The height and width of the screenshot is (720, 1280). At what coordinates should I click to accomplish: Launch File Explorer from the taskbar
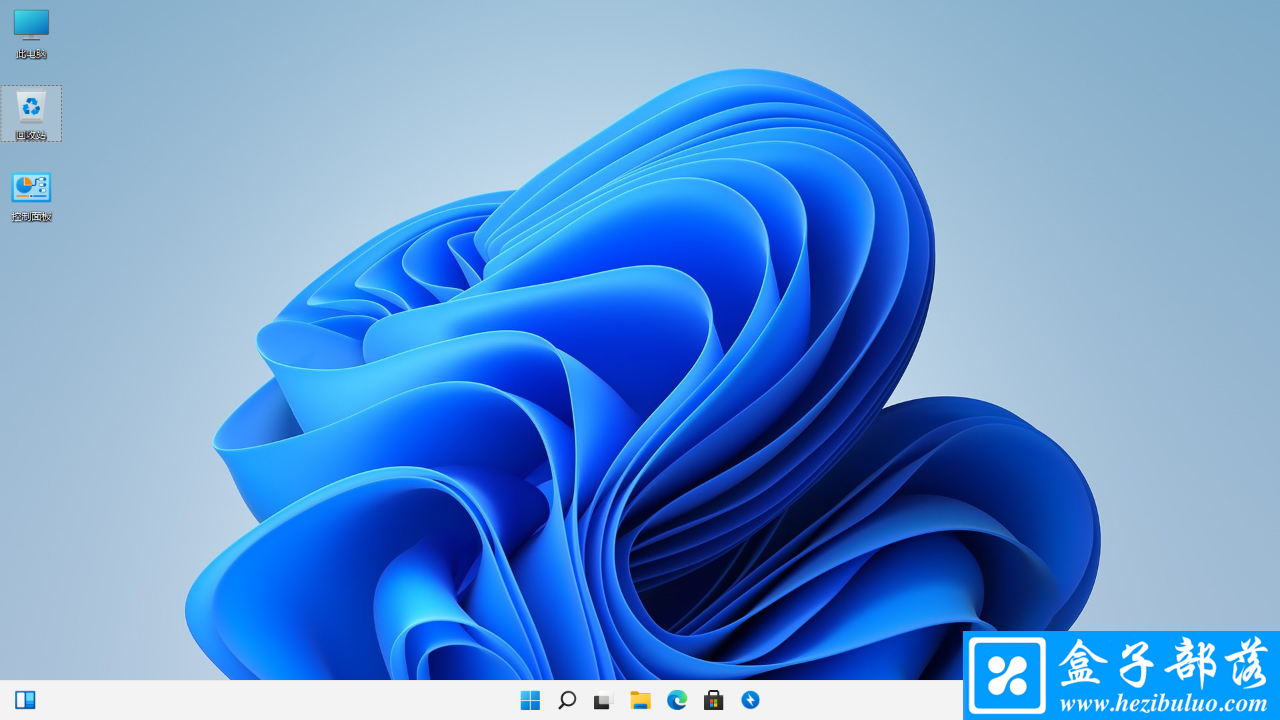tap(640, 700)
